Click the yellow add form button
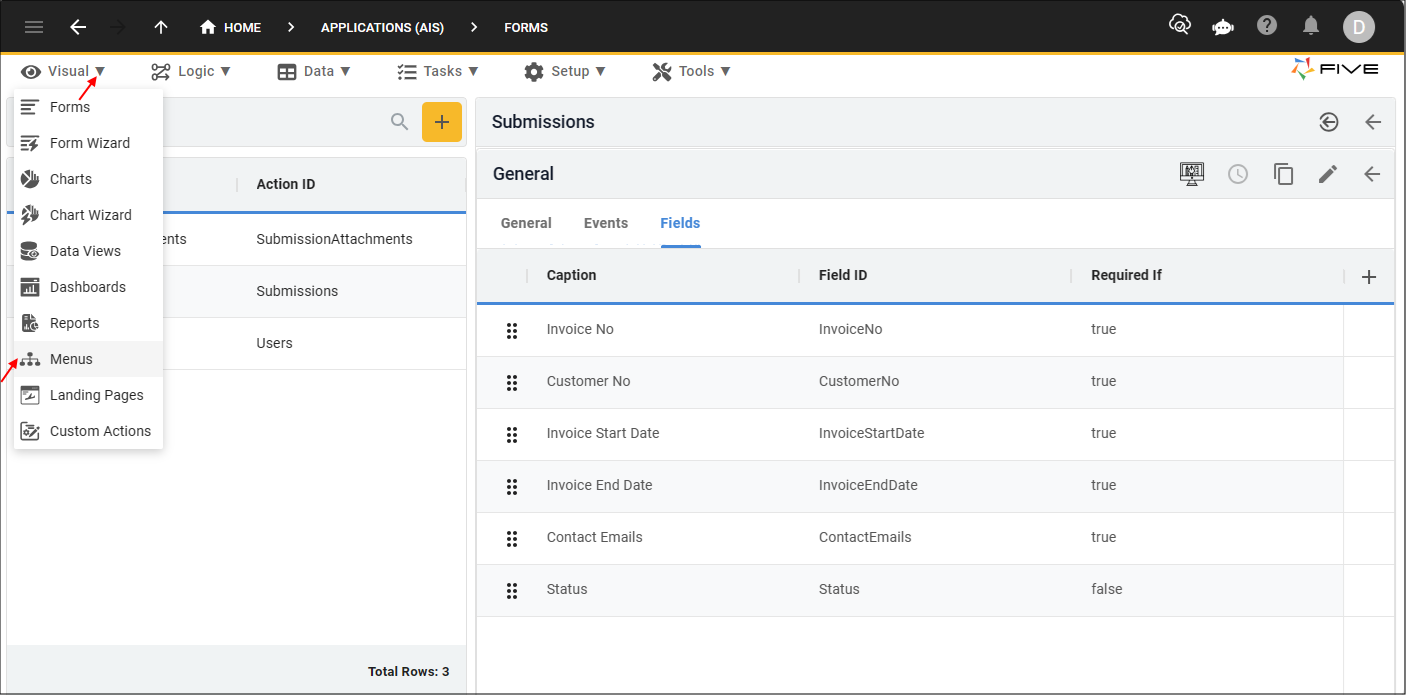Screen dimensions: 1406x695 [442, 122]
